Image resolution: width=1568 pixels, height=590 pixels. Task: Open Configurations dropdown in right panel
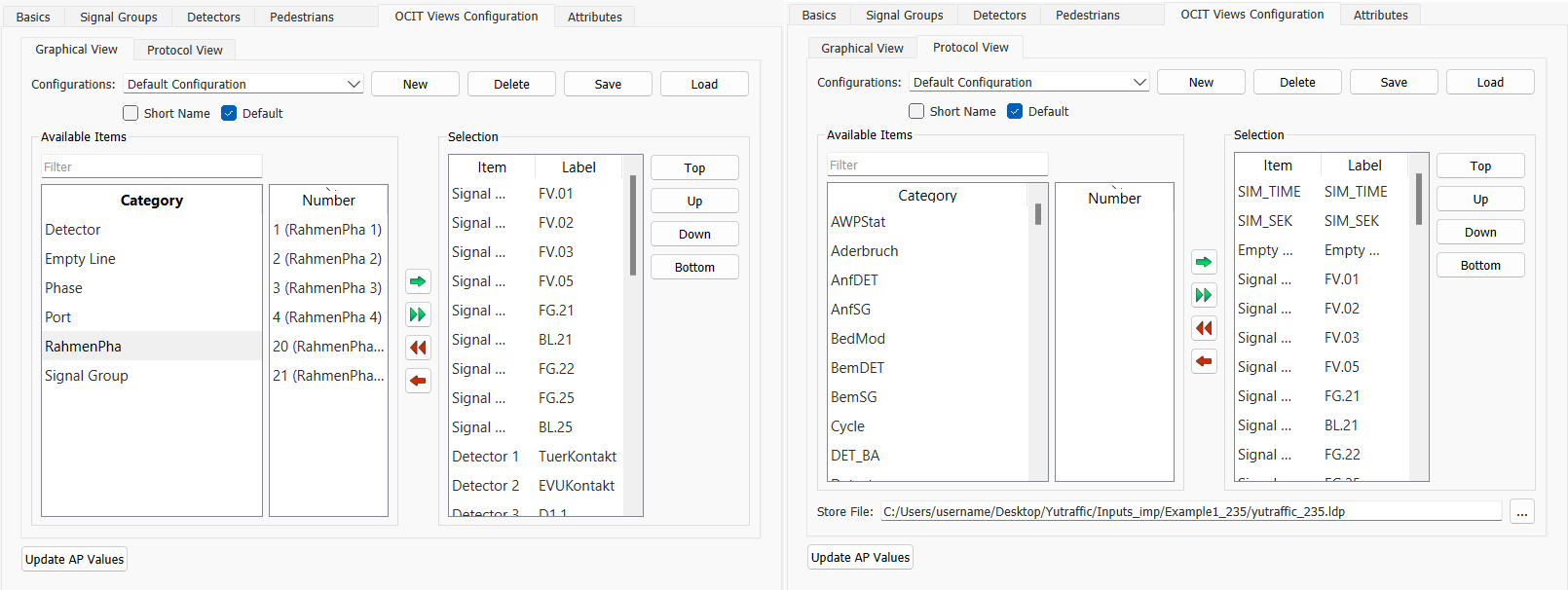point(1029,83)
